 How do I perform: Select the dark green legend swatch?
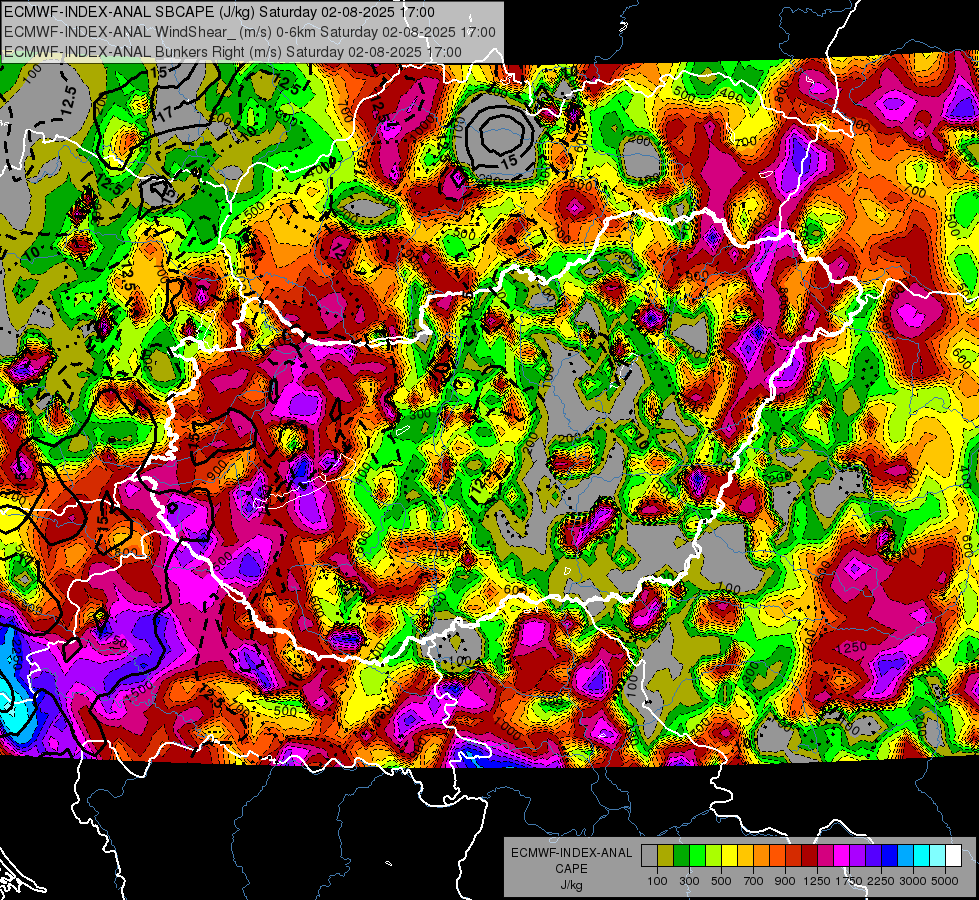(x=682, y=856)
